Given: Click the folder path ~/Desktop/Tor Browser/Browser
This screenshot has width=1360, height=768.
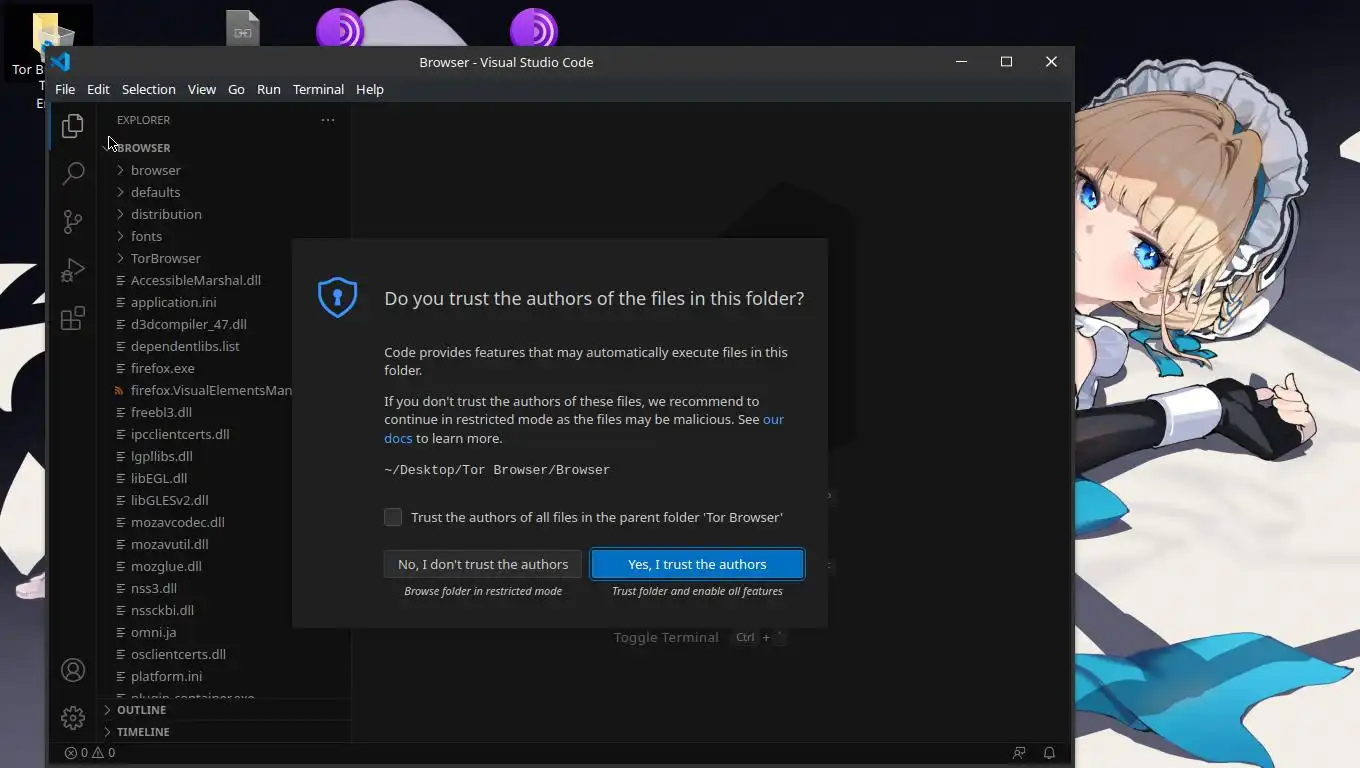Looking at the screenshot, I should pos(497,469).
